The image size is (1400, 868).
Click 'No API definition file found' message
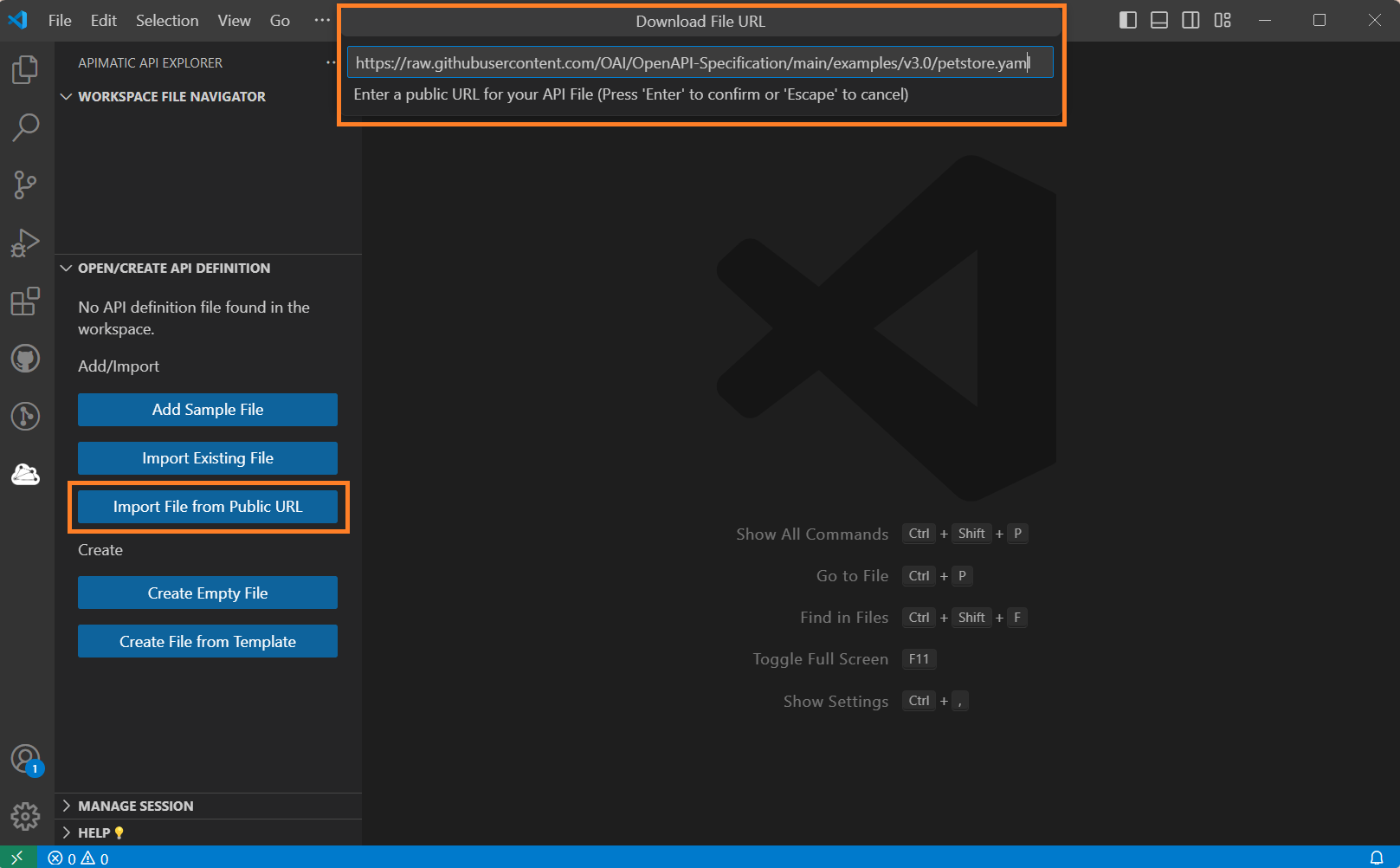[194, 318]
